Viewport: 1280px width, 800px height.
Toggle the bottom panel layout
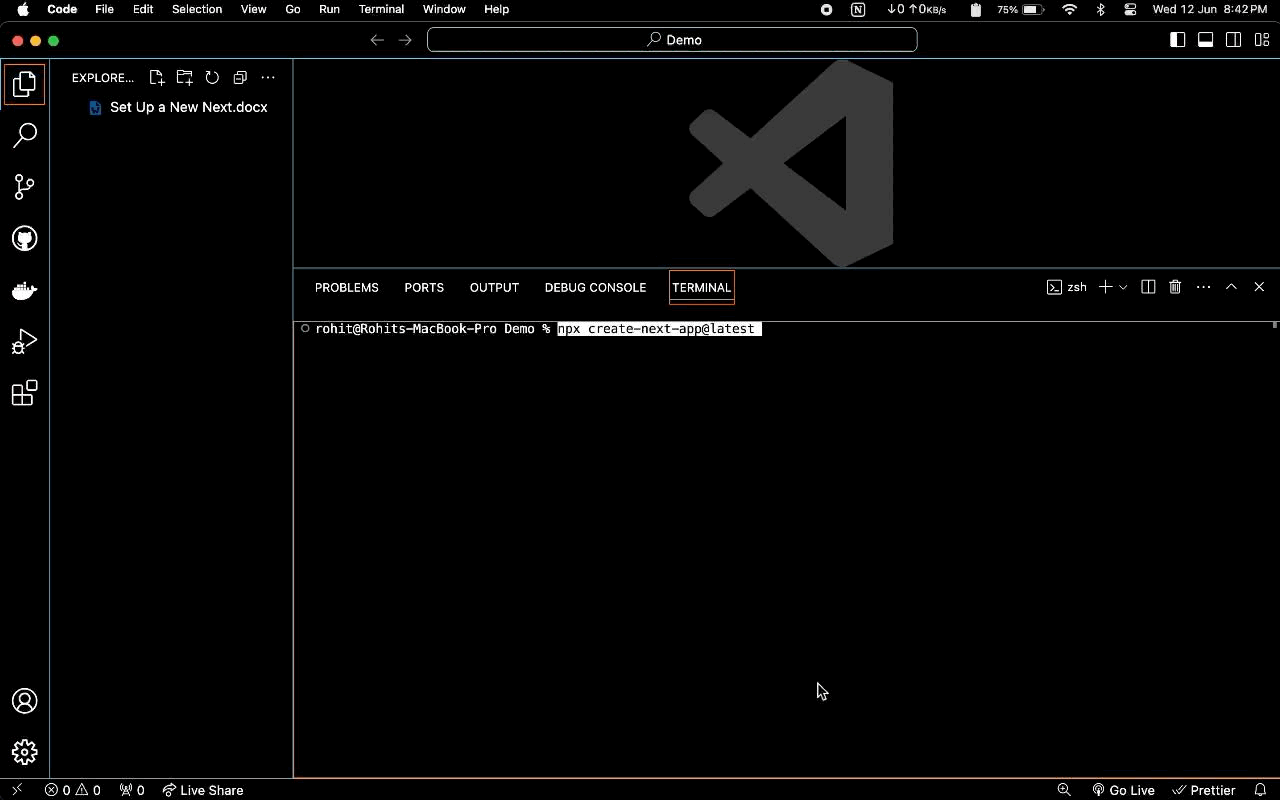point(1206,40)
